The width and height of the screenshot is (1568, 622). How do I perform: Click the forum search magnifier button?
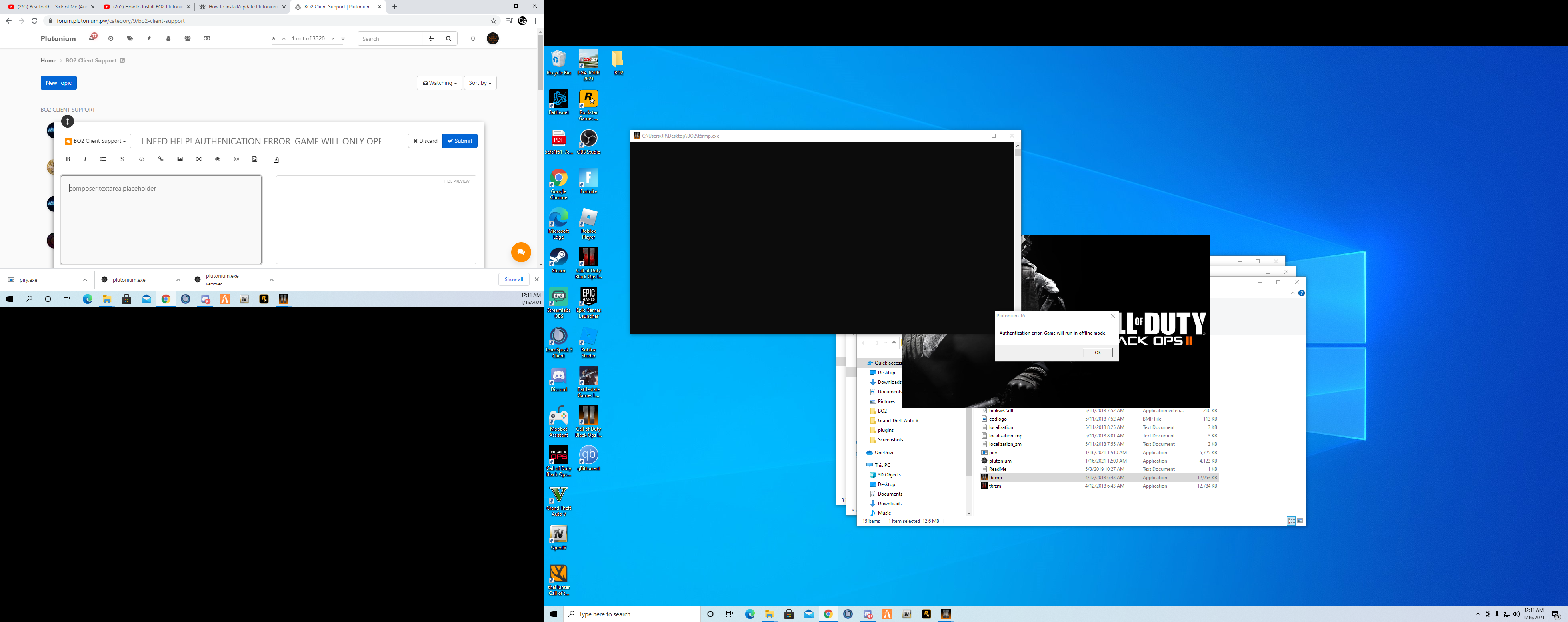coord(449,38)
